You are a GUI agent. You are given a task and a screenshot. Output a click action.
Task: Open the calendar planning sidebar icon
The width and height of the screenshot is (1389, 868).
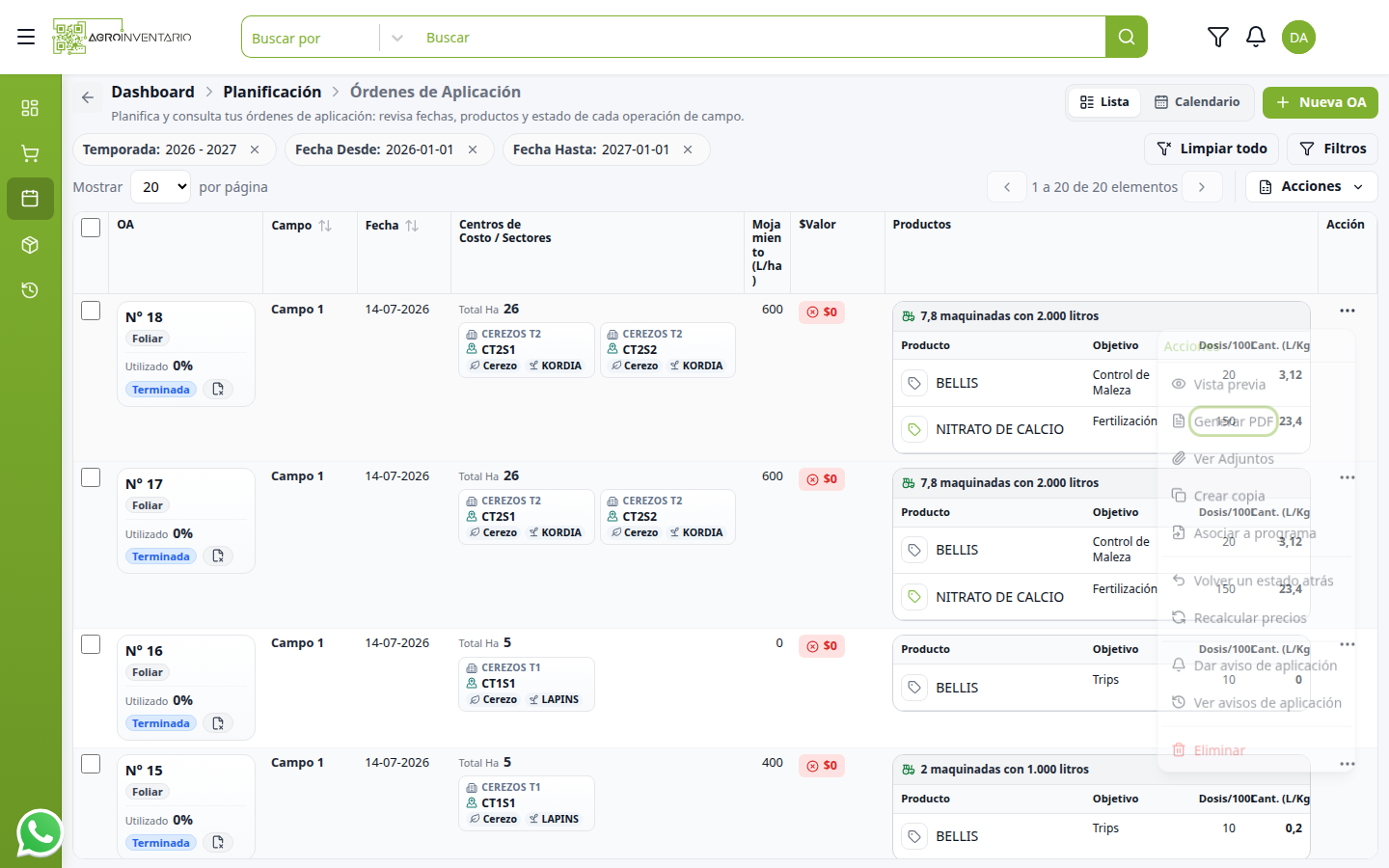pos(30,199)
